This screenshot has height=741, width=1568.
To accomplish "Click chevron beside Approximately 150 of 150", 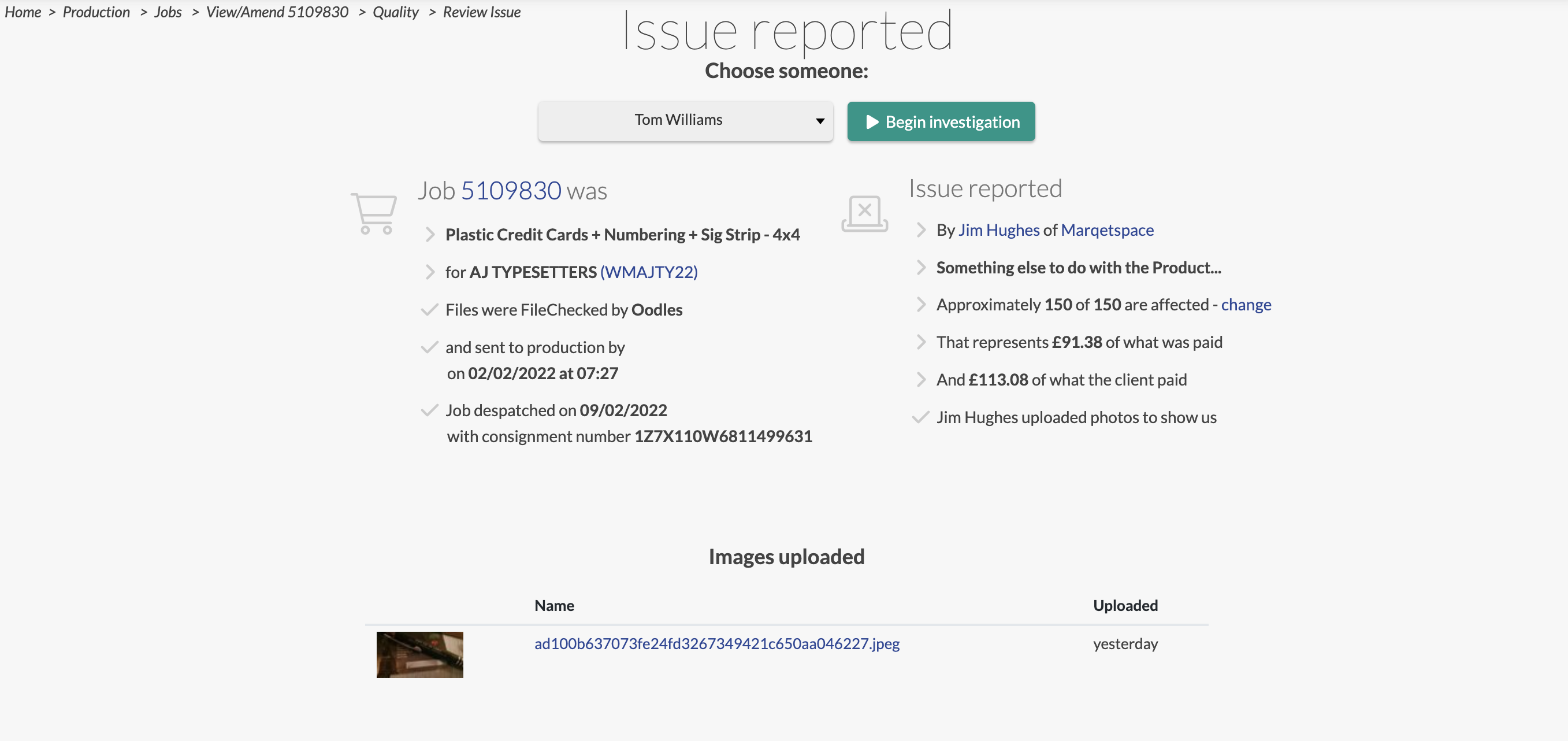I will [921, 305].
